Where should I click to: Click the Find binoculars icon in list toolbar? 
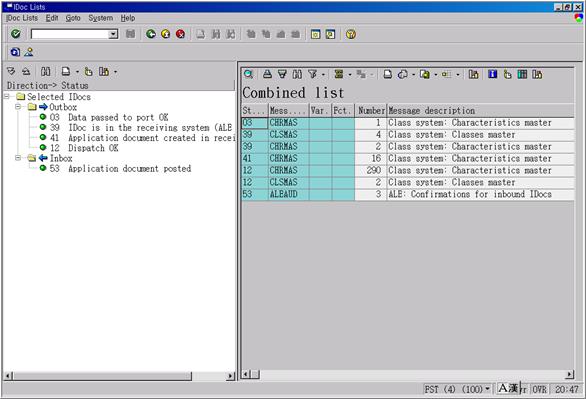point(297,74)
